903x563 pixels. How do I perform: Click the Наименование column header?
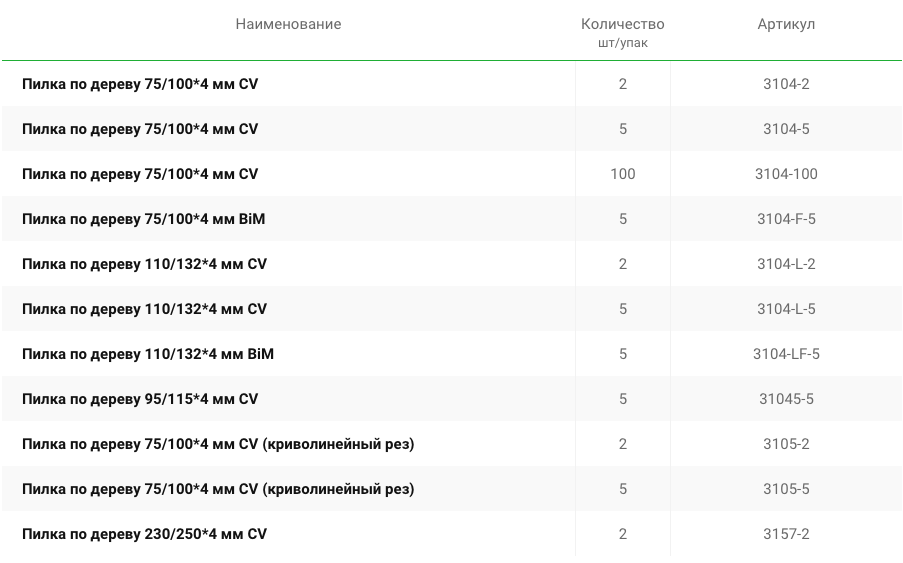(288, 24)
